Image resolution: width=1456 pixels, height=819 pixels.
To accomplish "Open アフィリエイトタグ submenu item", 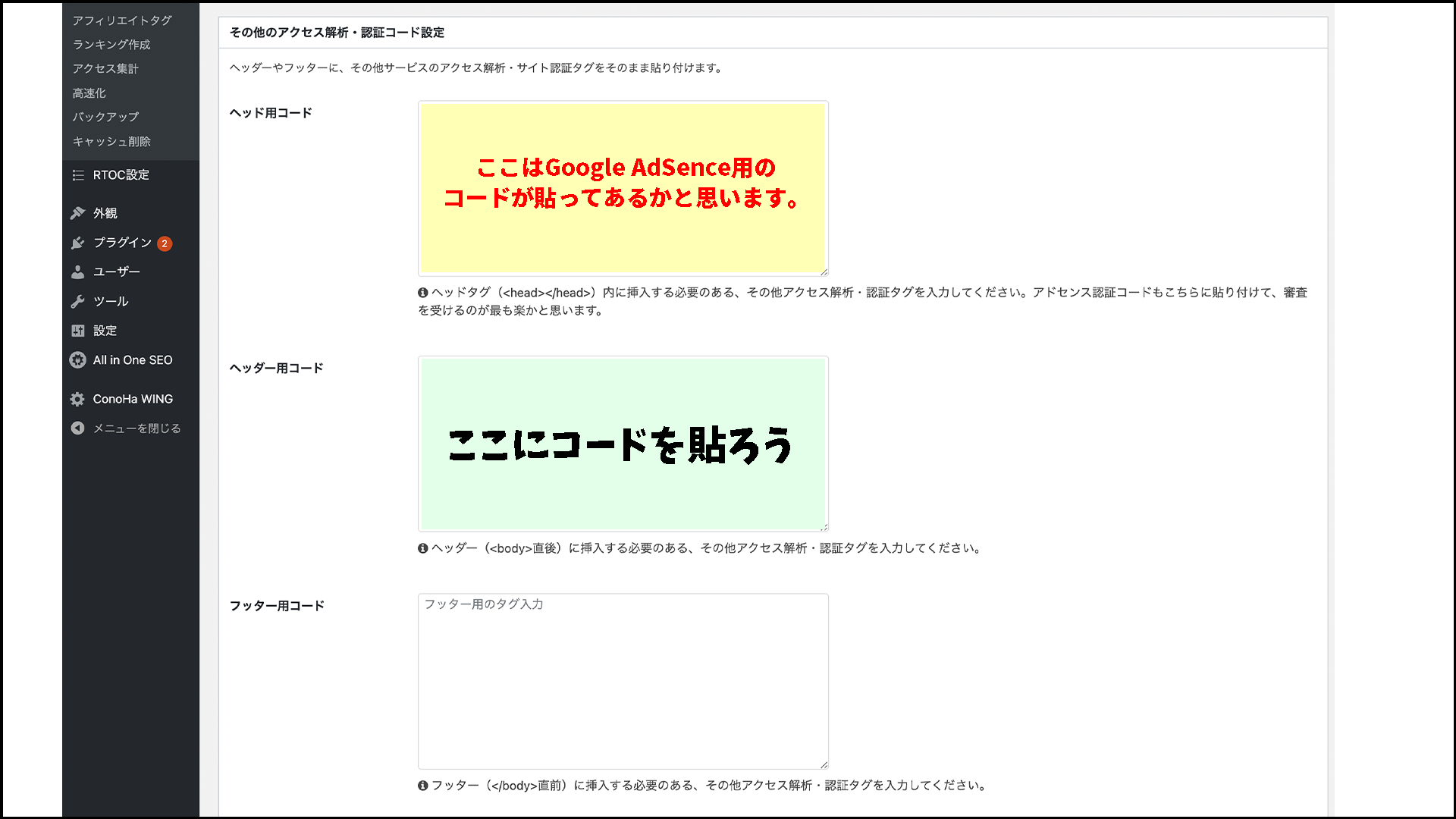I will tap(122, 20).
